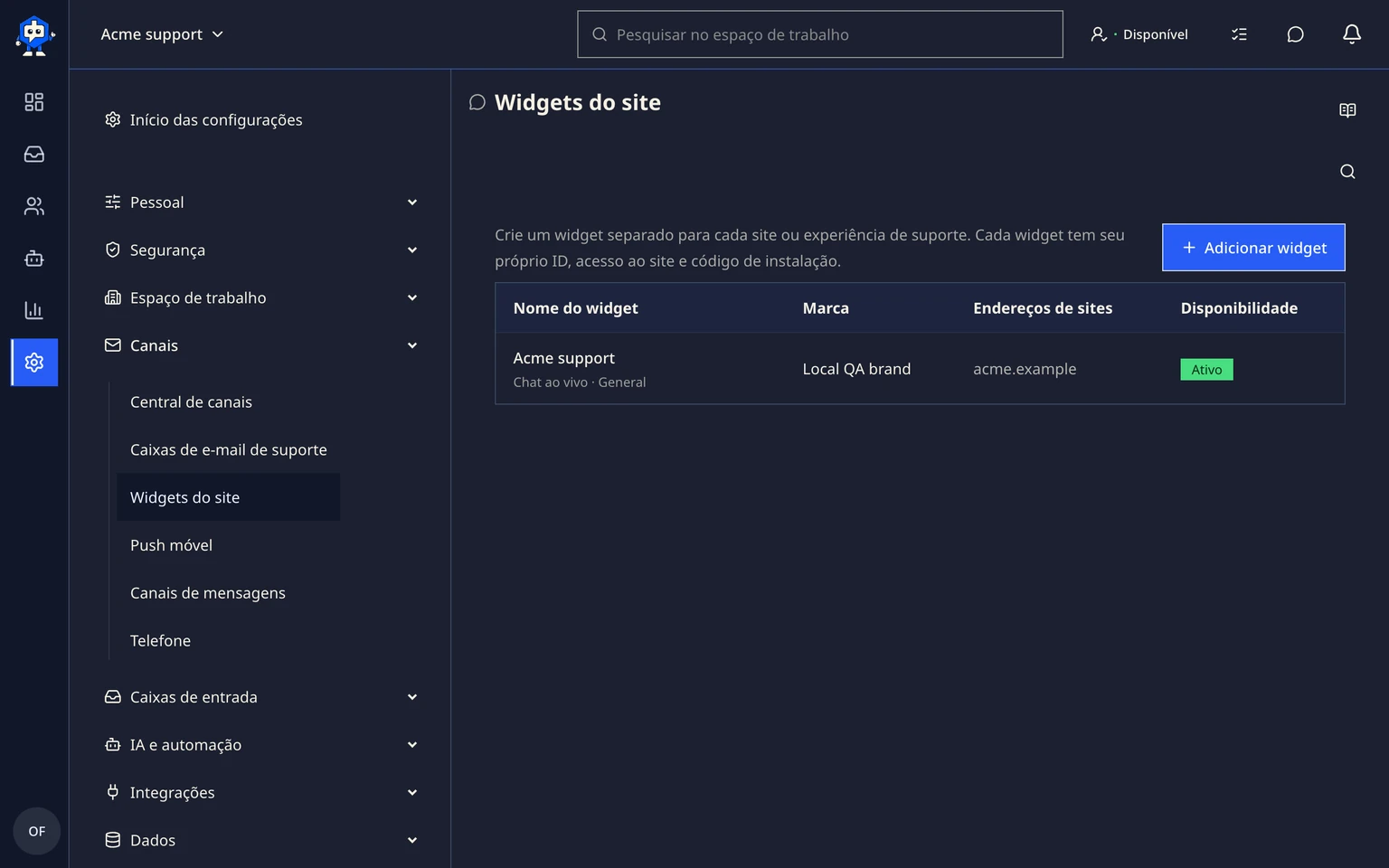Expand the Integrações section
1389x868 pixels.
[261, 793]
